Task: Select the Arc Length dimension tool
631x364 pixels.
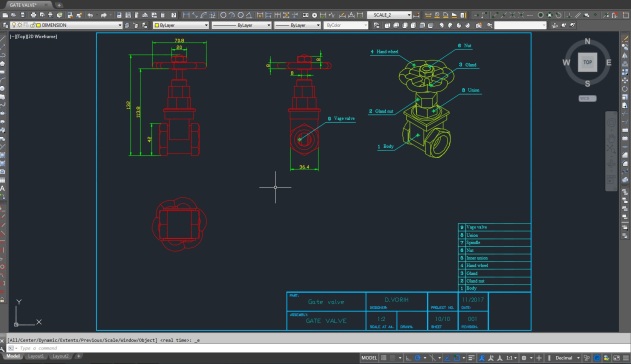Action: 204,15
